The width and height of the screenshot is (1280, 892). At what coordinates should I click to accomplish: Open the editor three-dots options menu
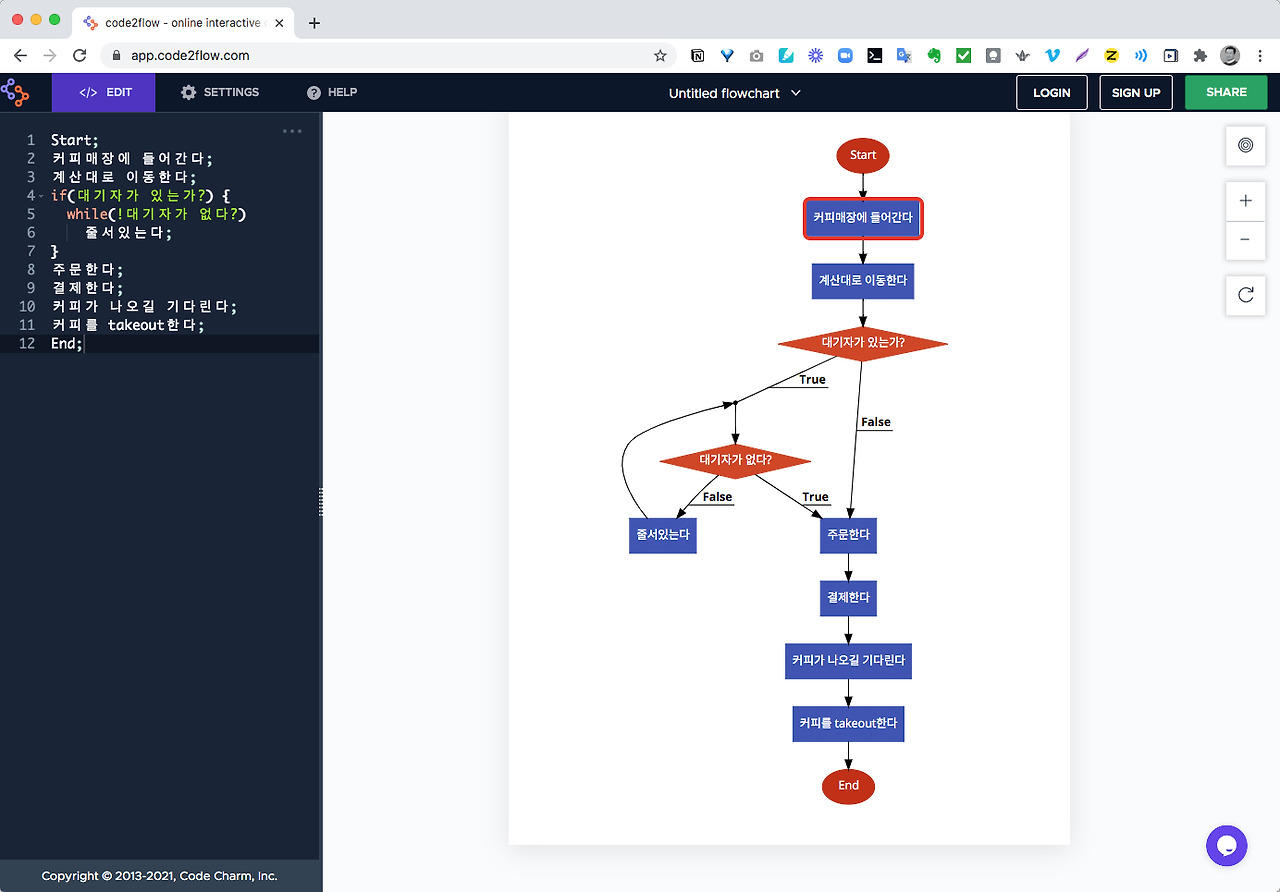point(292,131)
